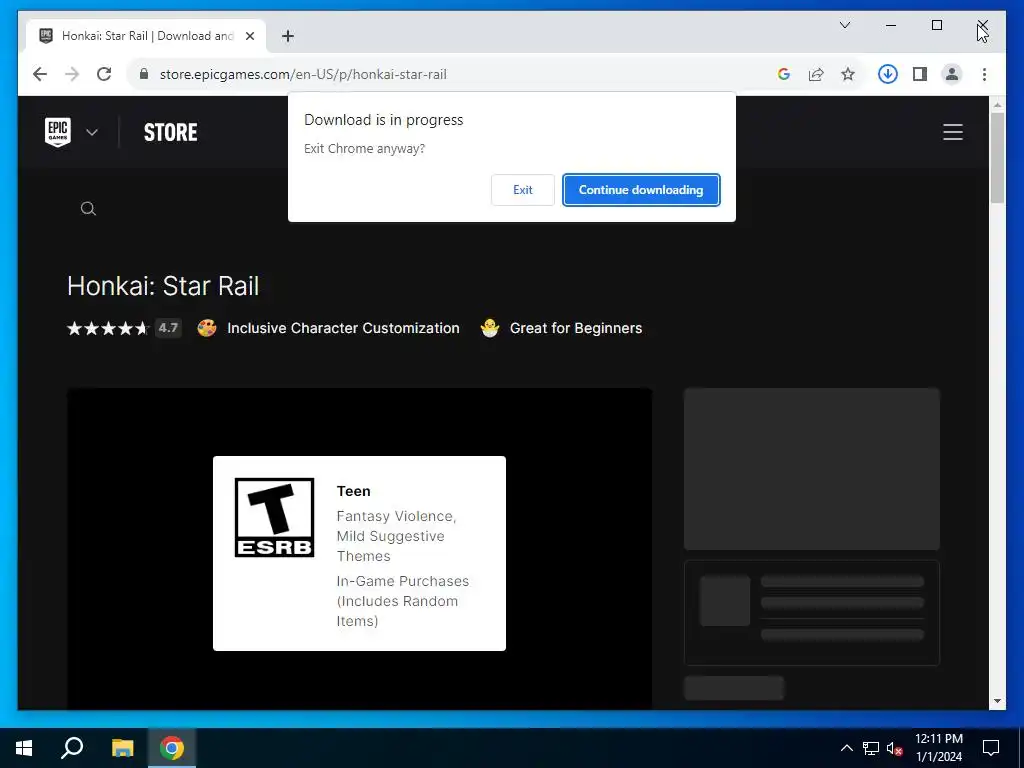This screenshot has width=1024, height=768.
Task: Open the Chrome three-dot menu
Action: pos(984,74)
